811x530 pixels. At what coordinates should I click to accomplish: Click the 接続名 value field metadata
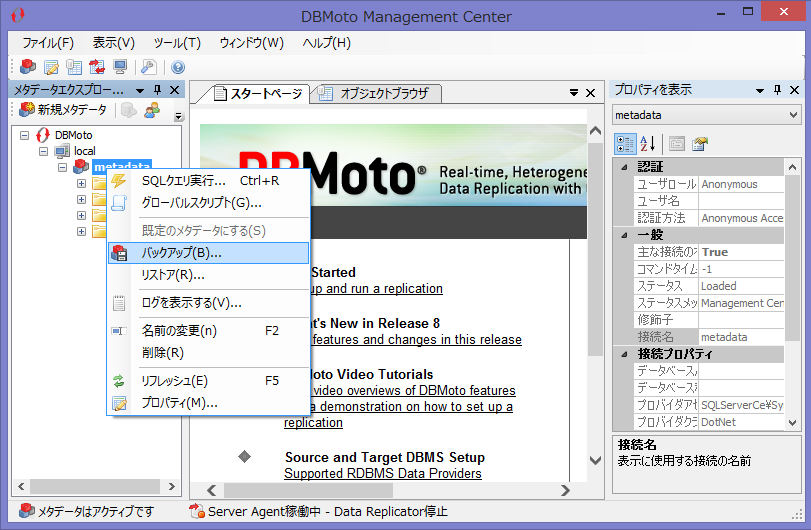(x=742, y=337)
